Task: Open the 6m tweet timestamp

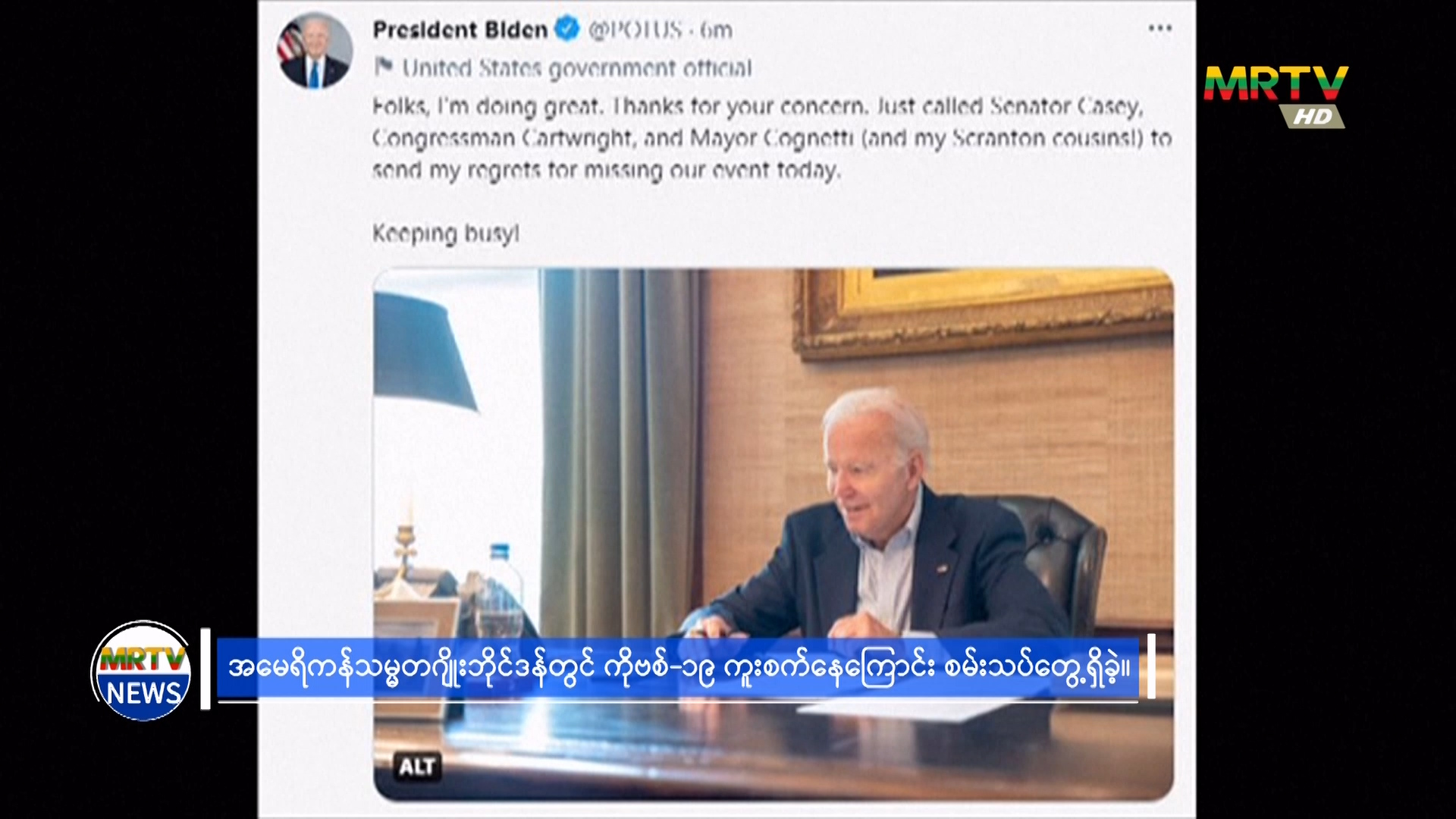Action: (716, 30)
